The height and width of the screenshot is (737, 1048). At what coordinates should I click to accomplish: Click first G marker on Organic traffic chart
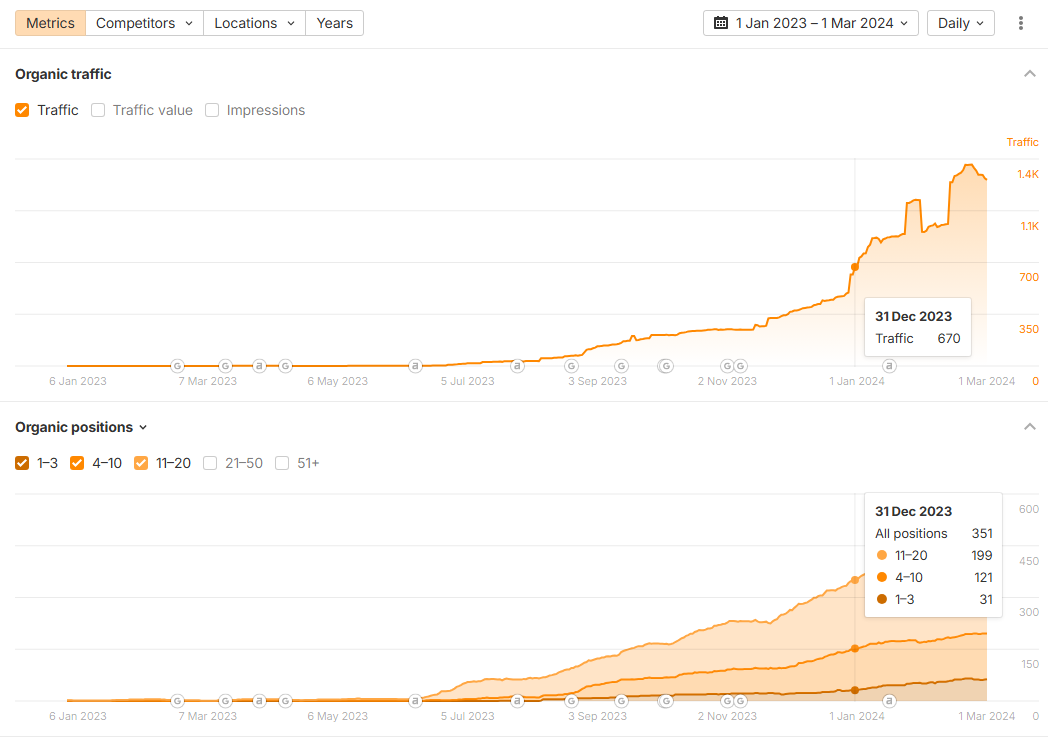(177, 365)
